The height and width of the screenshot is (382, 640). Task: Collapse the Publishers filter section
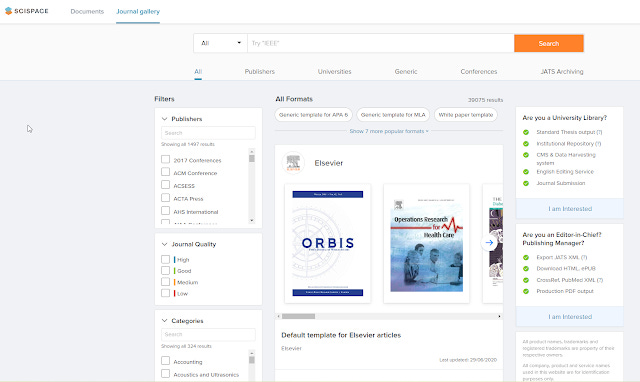pos(164,119)
